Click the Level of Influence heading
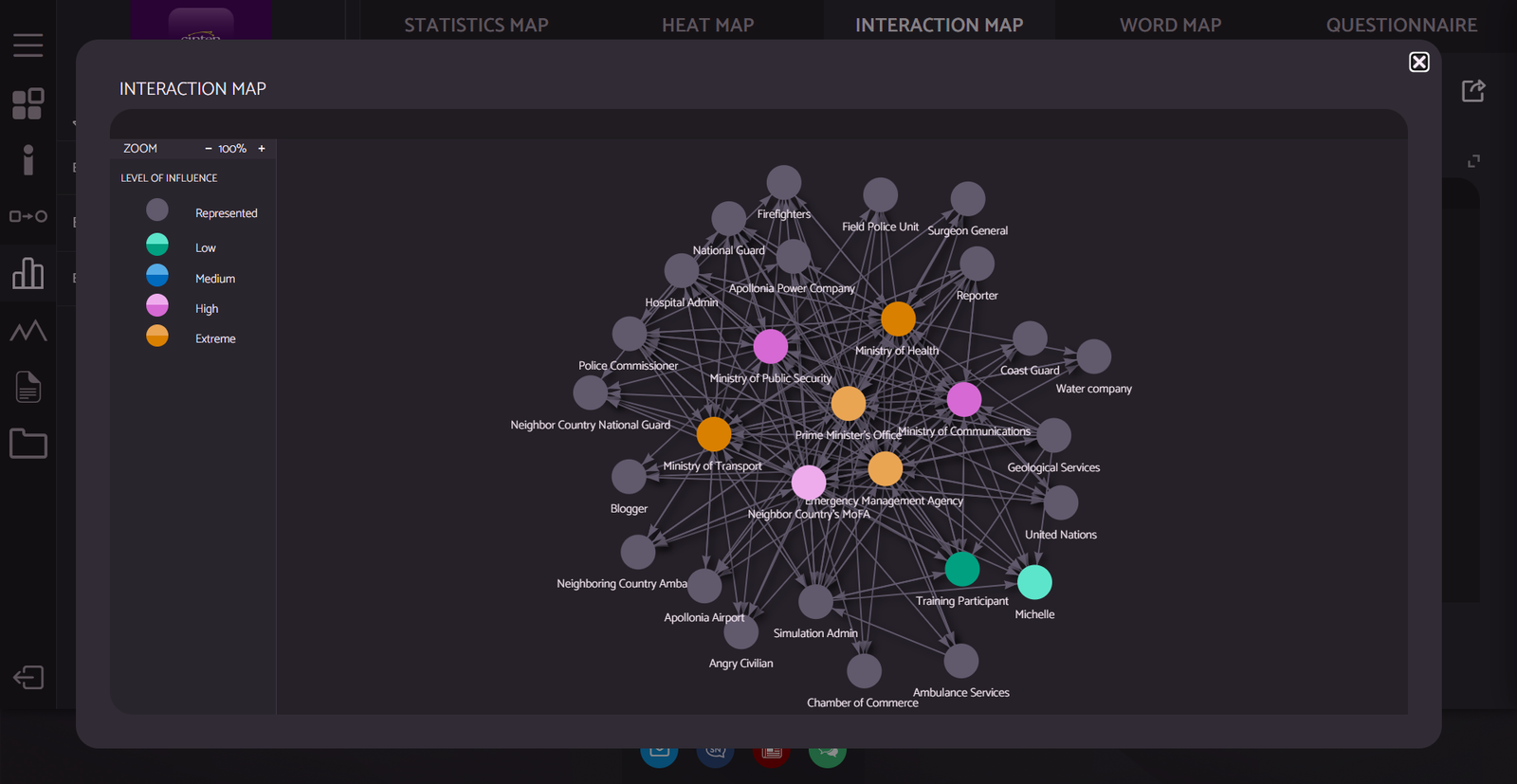 pyautogui.click(x=169, y=178)
